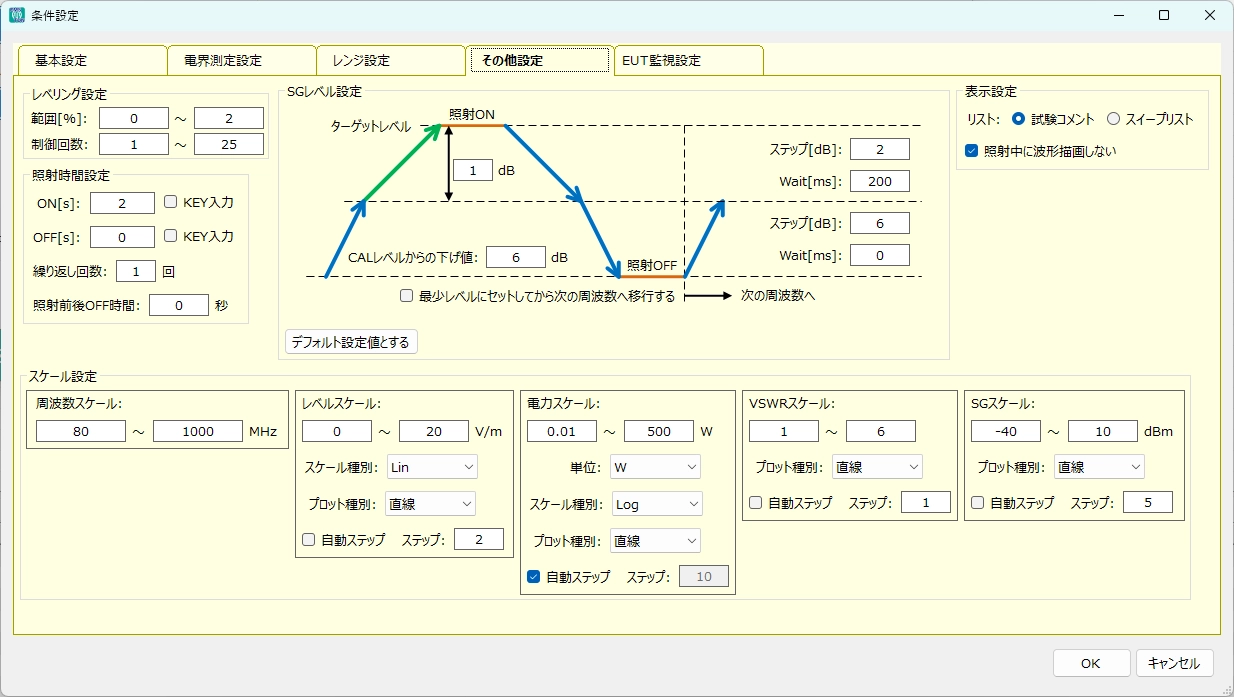Click the キャンセル button
Image resolution: width=1234 pixels, height=697 pixels.
(x=1174, y=663)
